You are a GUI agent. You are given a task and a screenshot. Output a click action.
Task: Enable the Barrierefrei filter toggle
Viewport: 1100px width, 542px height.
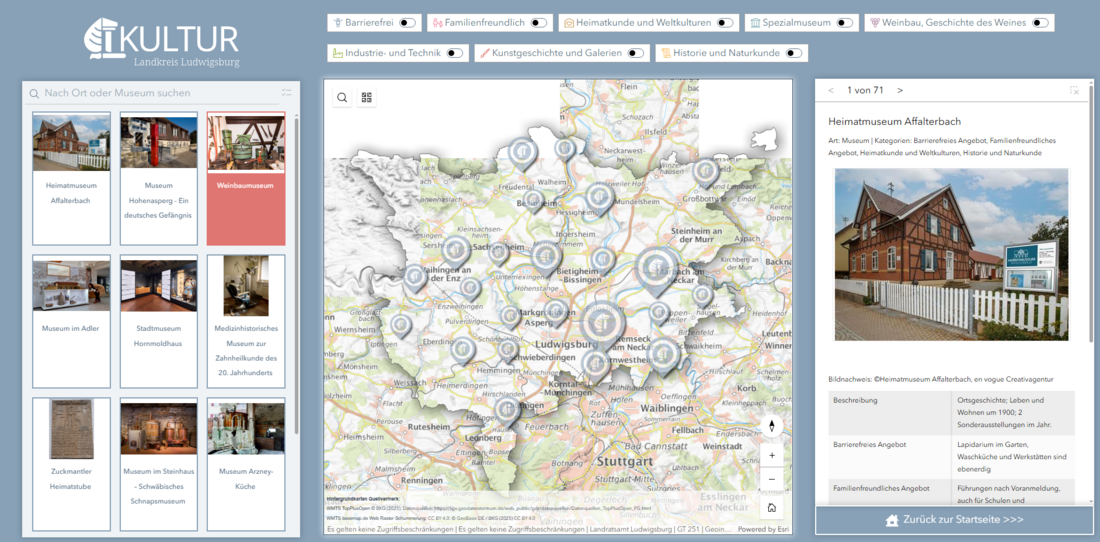coord(407,22)
